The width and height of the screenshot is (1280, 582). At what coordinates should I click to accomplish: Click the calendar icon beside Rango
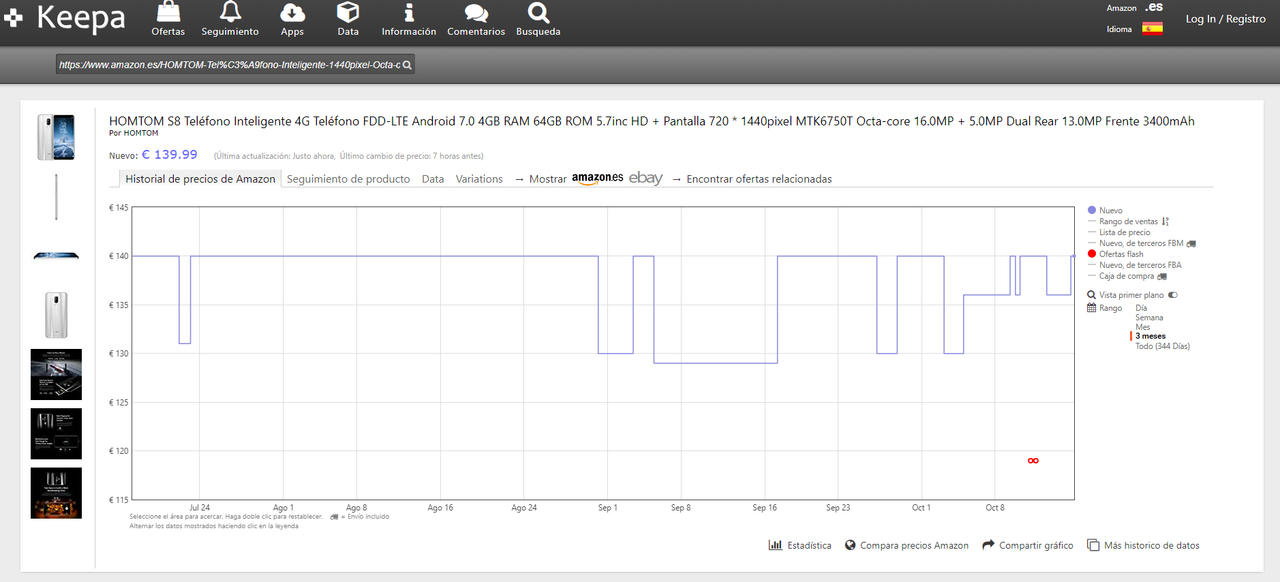click(x=1092, y=308)
